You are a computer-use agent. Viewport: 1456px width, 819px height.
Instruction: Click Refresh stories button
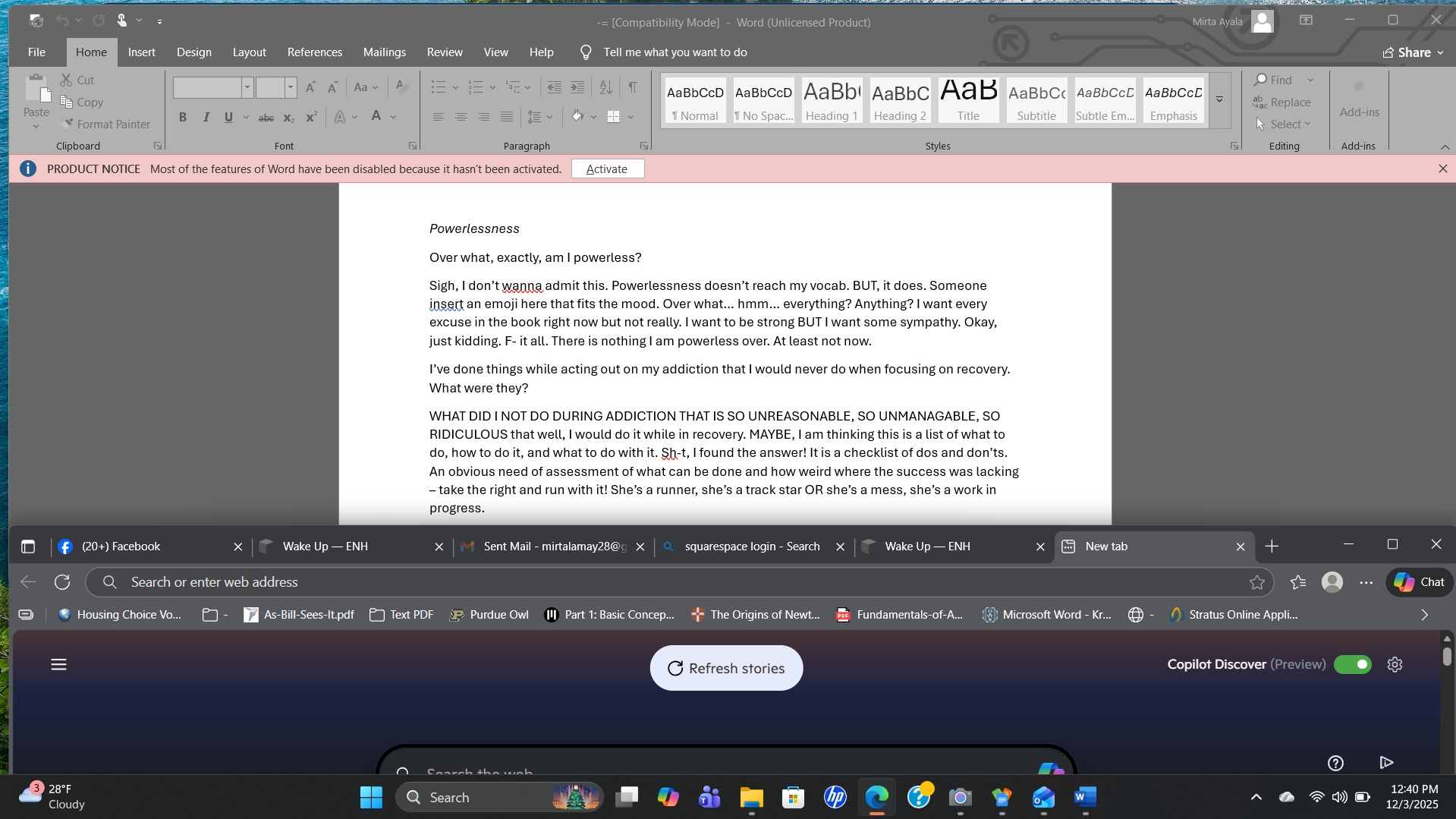pyautogui.click(x=726, y=668)
